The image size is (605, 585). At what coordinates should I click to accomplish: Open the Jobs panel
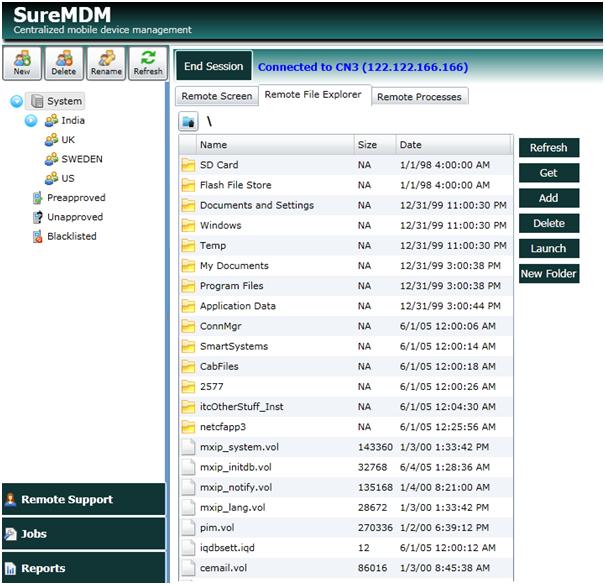[x=84, y=534]
